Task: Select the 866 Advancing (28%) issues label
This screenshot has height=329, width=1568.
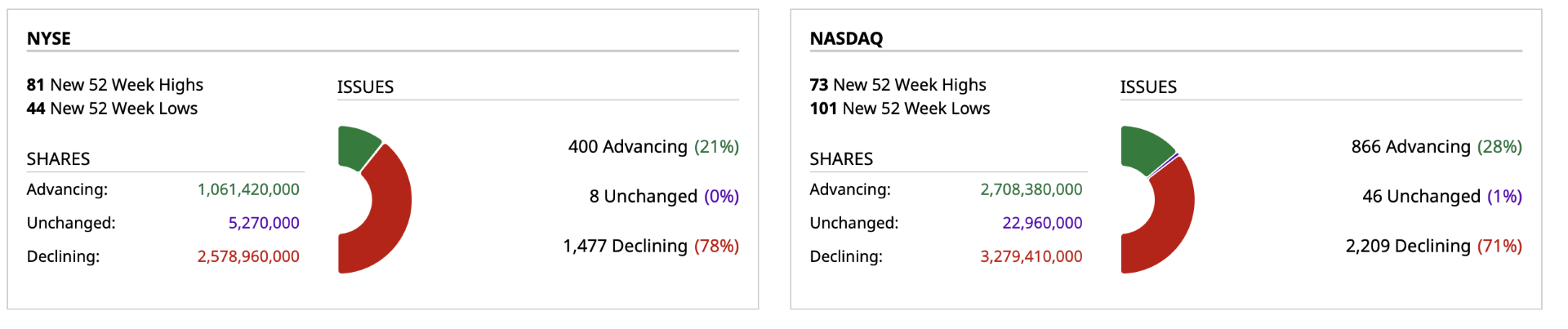Action: [1436, 147]
